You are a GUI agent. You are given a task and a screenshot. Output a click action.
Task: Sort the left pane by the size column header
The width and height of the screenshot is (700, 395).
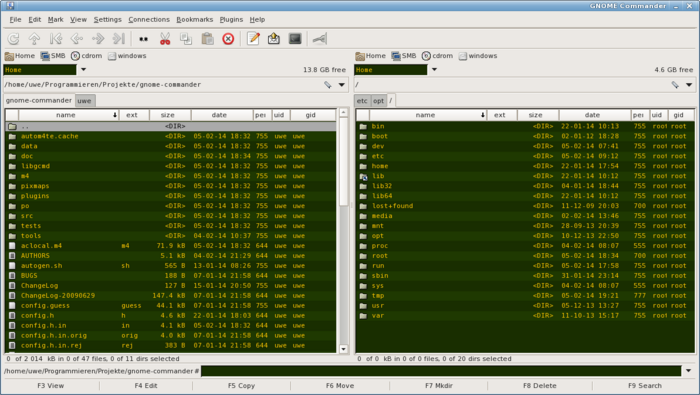click(168, 115)
